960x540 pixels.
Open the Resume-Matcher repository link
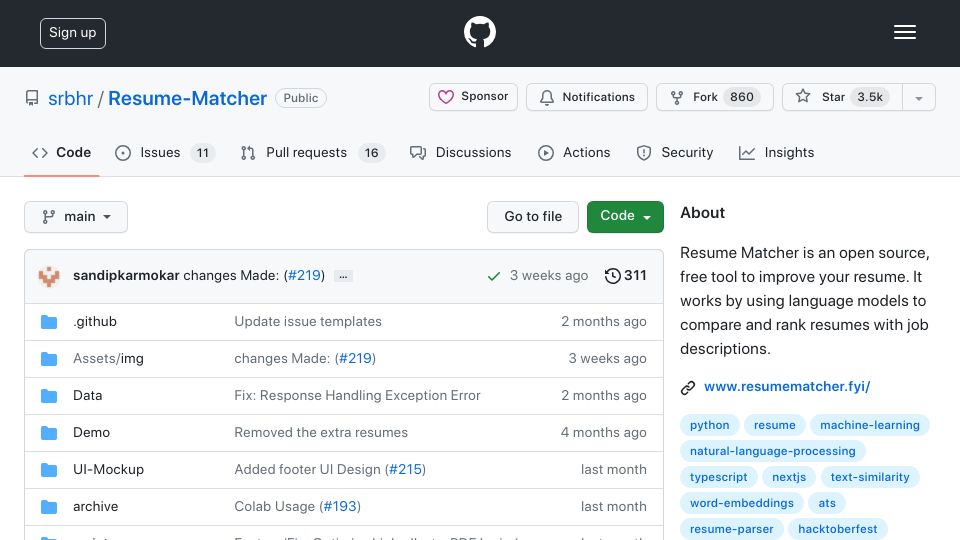coord(187,98)
